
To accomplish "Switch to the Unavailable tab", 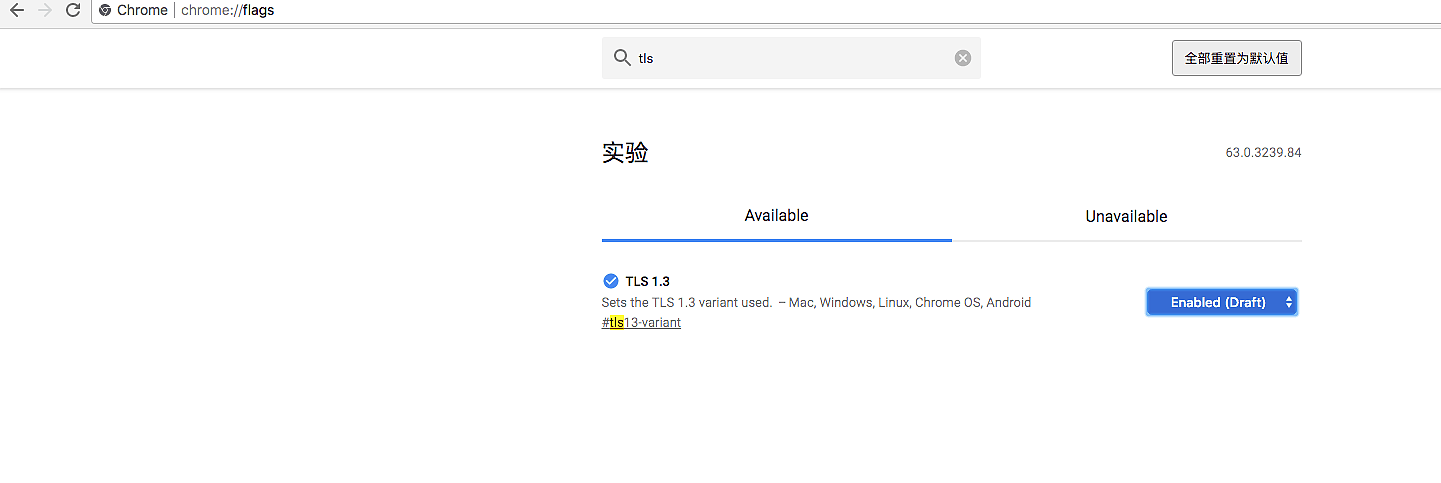I will (1126, 216).
